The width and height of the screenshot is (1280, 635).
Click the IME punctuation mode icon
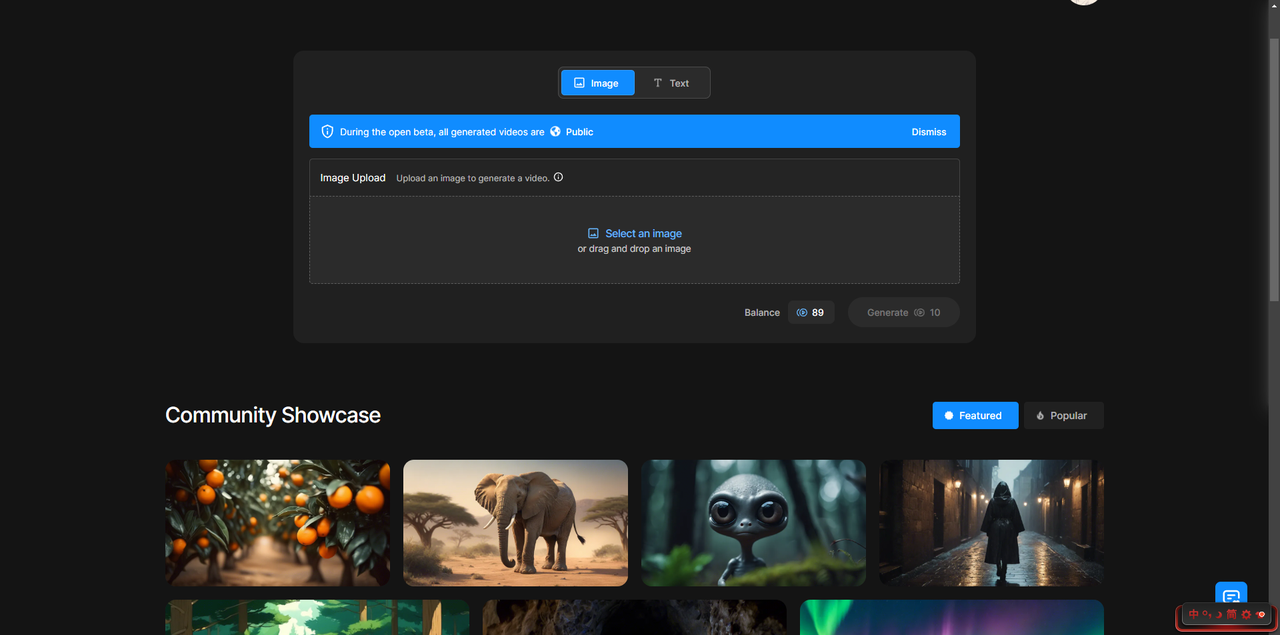click(x=1206, y=614)
